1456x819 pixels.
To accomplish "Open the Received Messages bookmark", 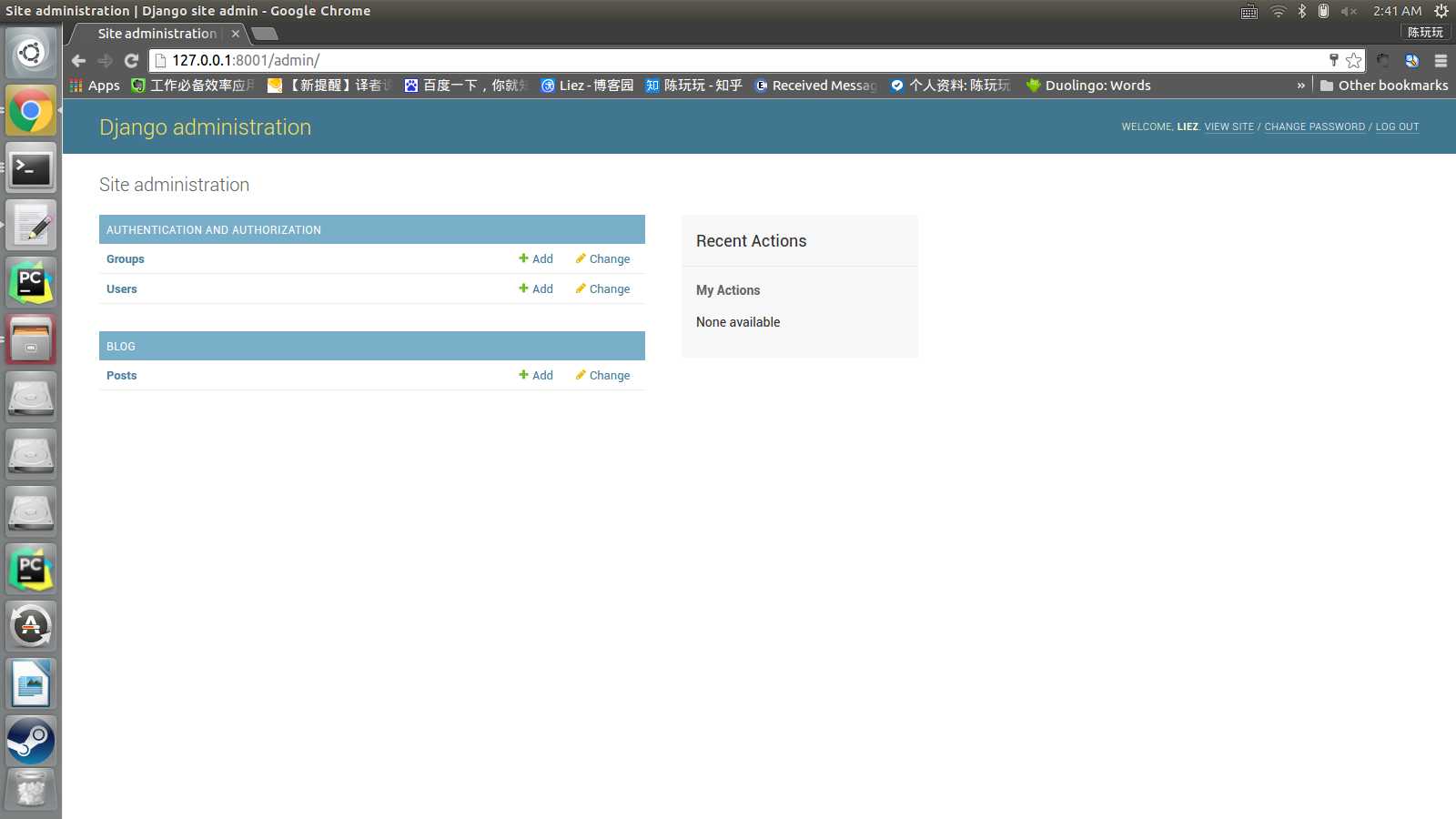I will 815,86.
